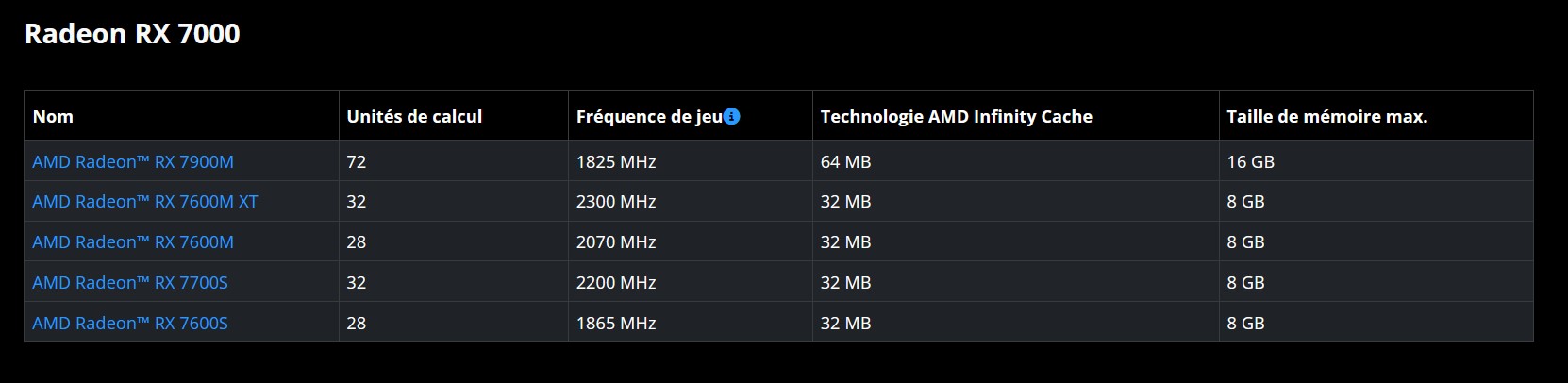This screenshot has width=1568, height=383.
Task: Click the info icon beside Fréquence de jeu
Action: coord(732,116)
